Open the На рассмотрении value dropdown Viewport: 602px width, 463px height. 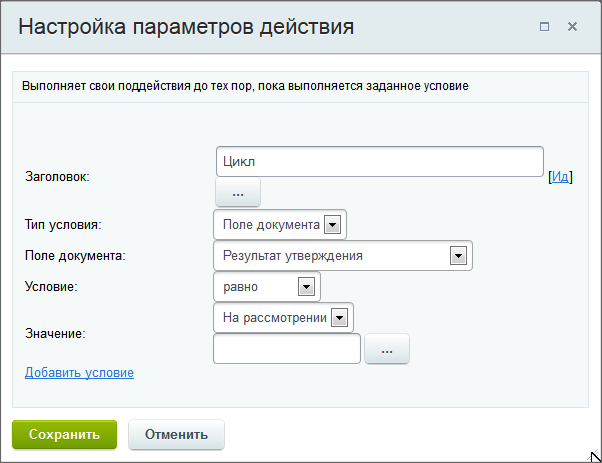[283, 318]
